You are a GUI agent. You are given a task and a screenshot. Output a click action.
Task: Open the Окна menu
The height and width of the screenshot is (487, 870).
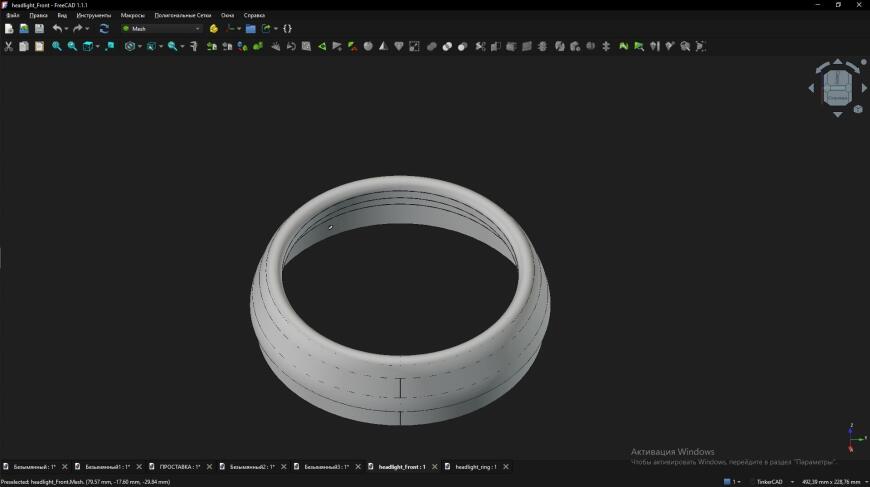coord(227,16)
